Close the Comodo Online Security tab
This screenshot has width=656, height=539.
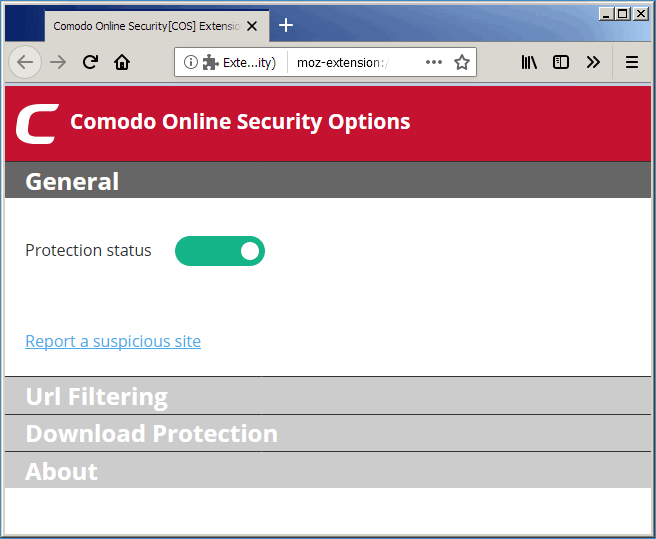tap(252, 26)
